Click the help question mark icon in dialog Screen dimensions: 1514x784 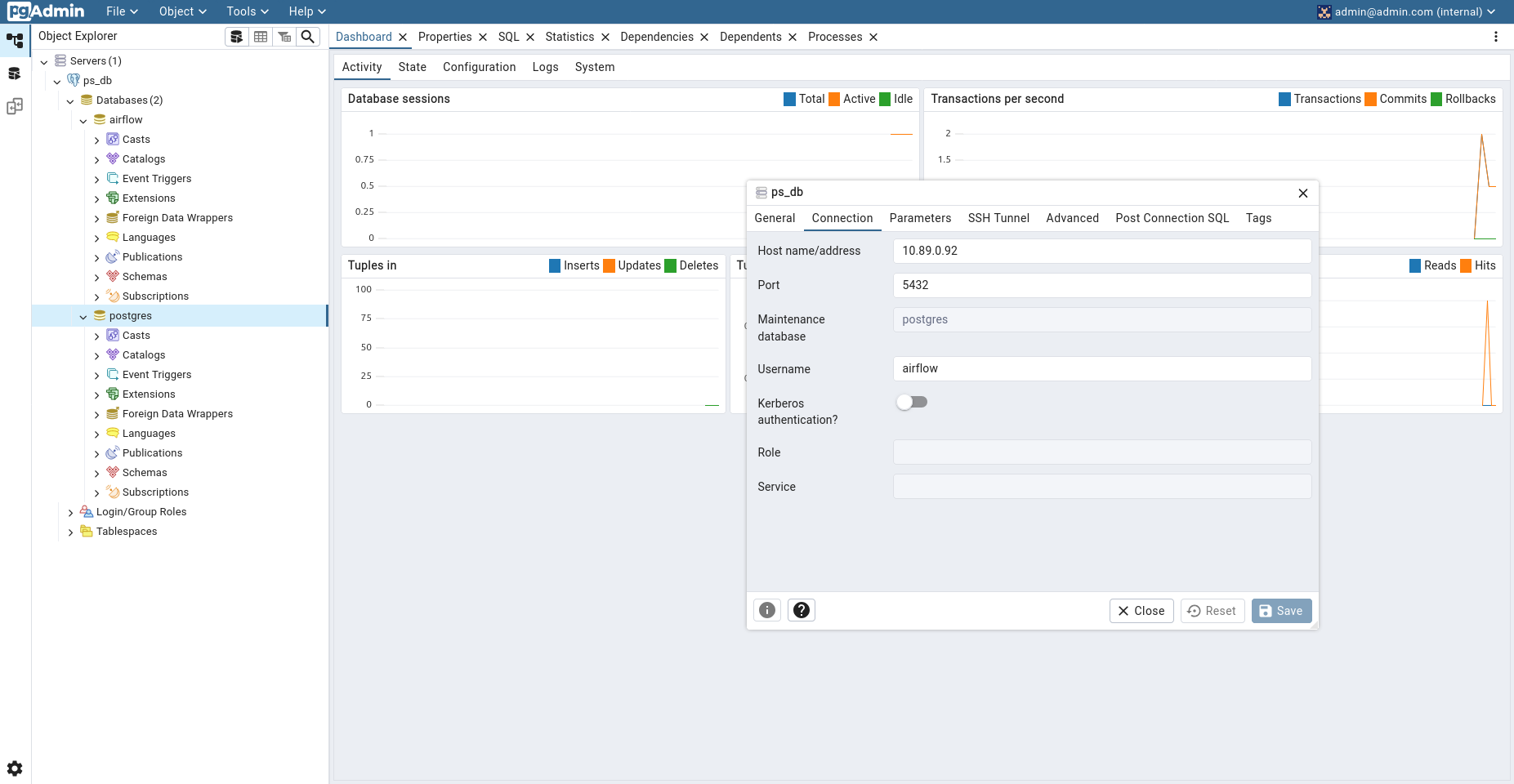pyautogui.click(x=802, y=610)
